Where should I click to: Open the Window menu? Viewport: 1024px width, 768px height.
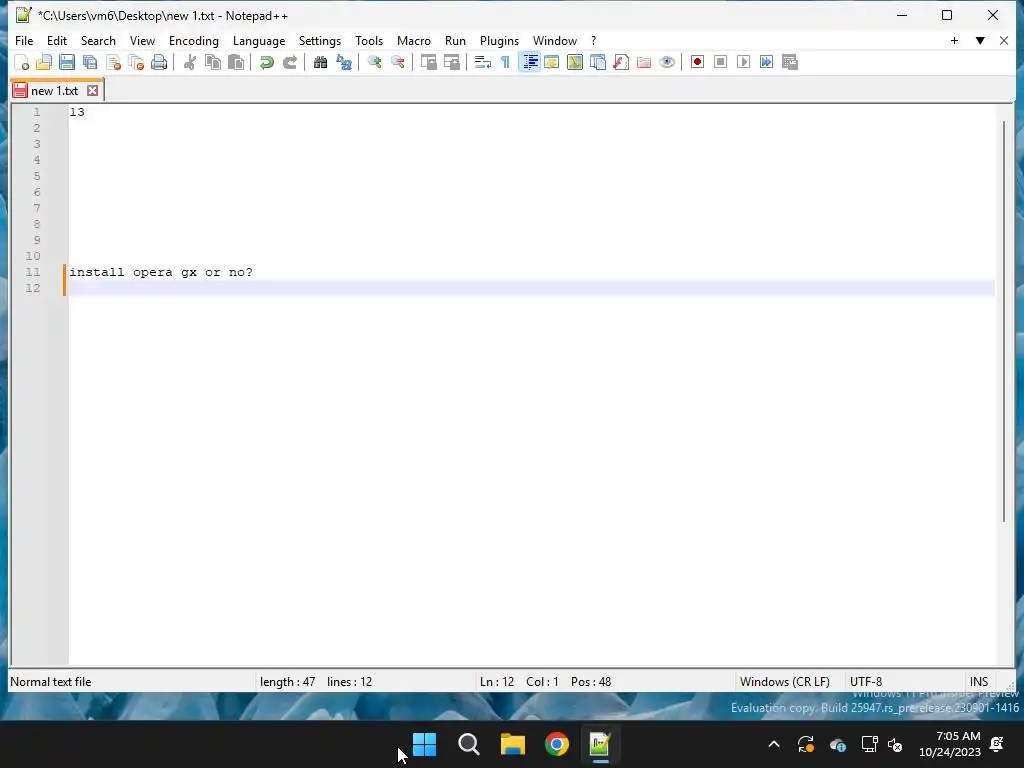555,40
